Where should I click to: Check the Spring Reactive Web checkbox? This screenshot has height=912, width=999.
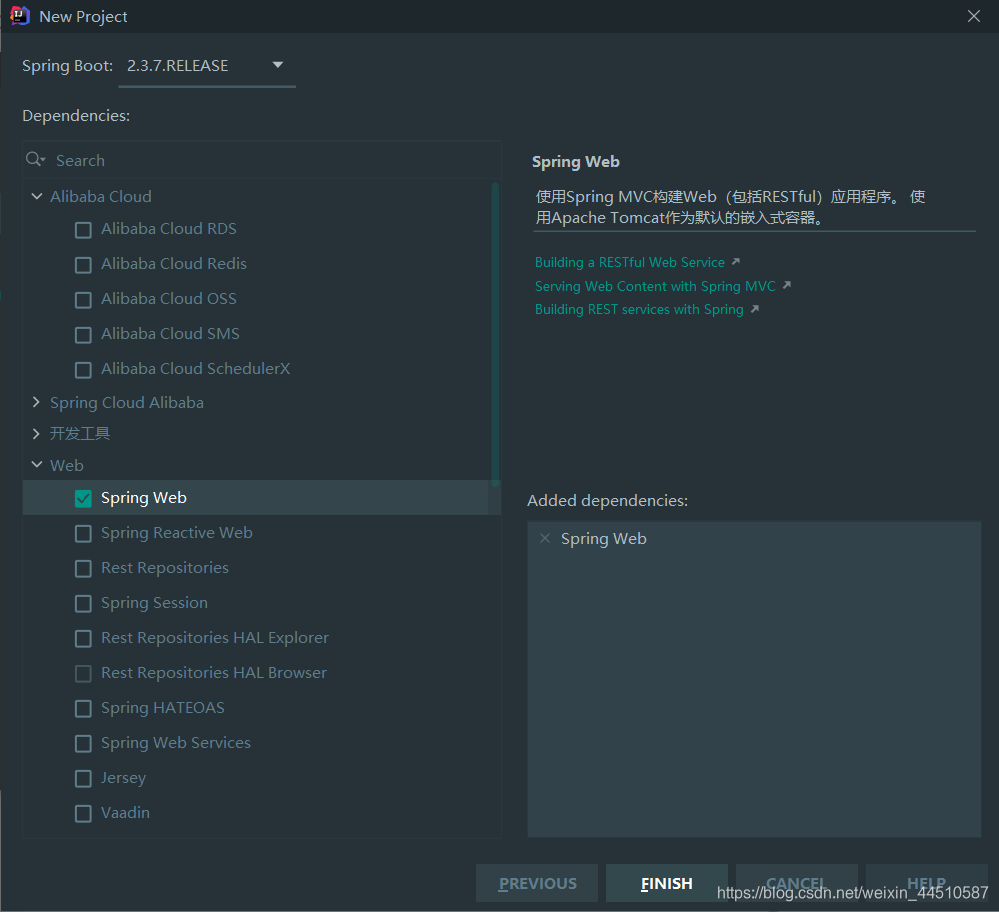tap(83, 533)
